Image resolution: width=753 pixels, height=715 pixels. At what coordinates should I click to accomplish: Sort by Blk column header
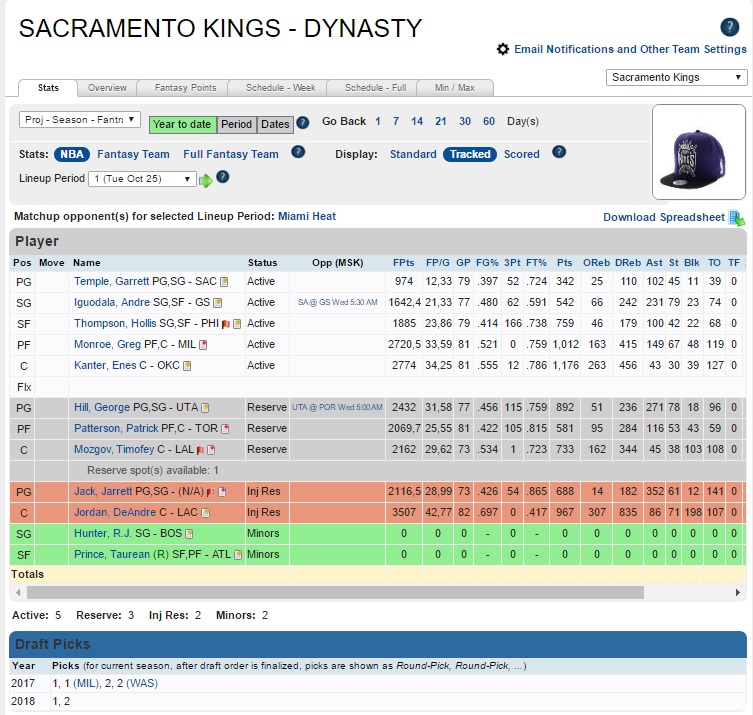point(692,263)
